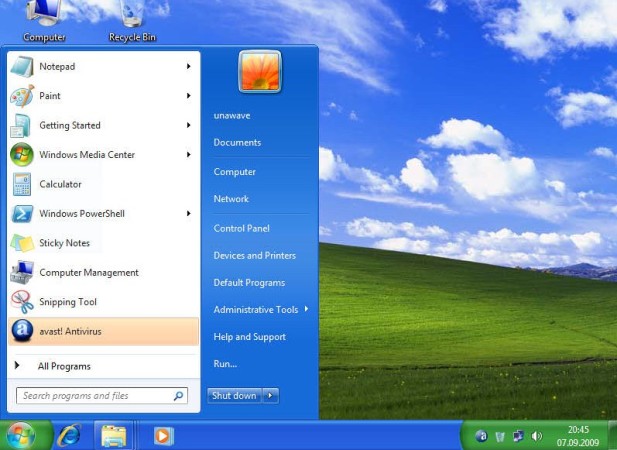
Task: Open the Shut down options arrow
Action: coord(271,396)
